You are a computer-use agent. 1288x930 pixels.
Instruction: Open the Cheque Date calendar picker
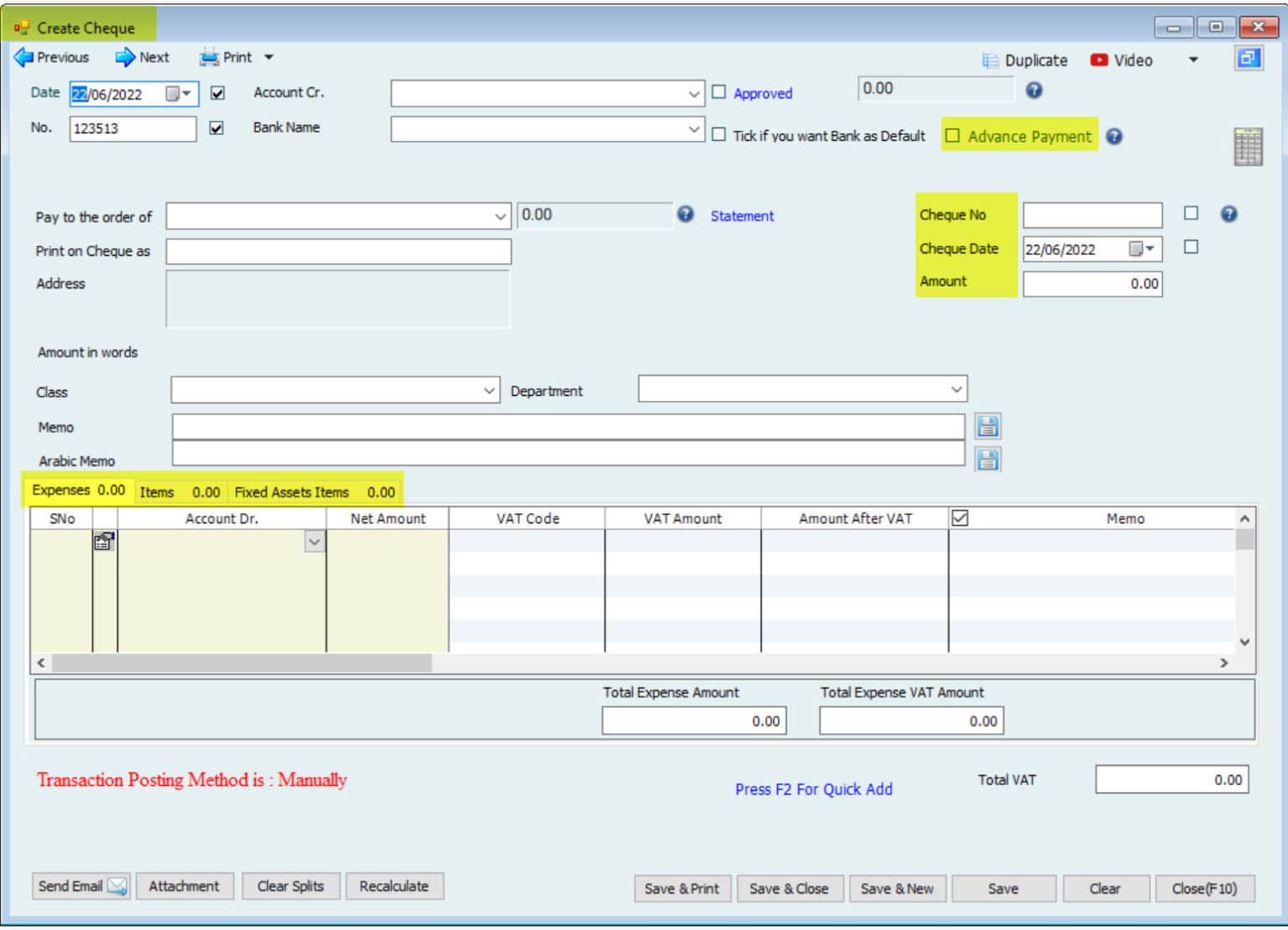[1141, 249]
